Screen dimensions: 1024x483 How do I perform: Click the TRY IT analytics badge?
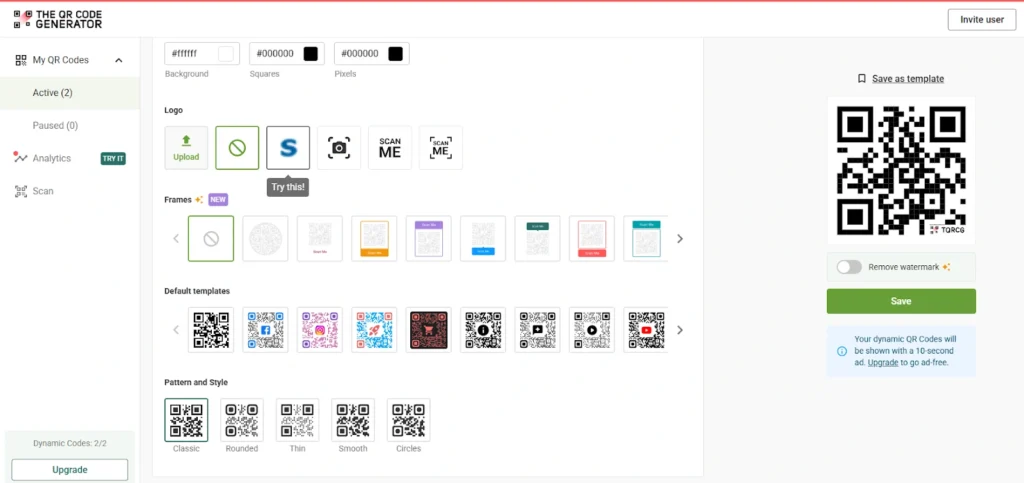113,159
